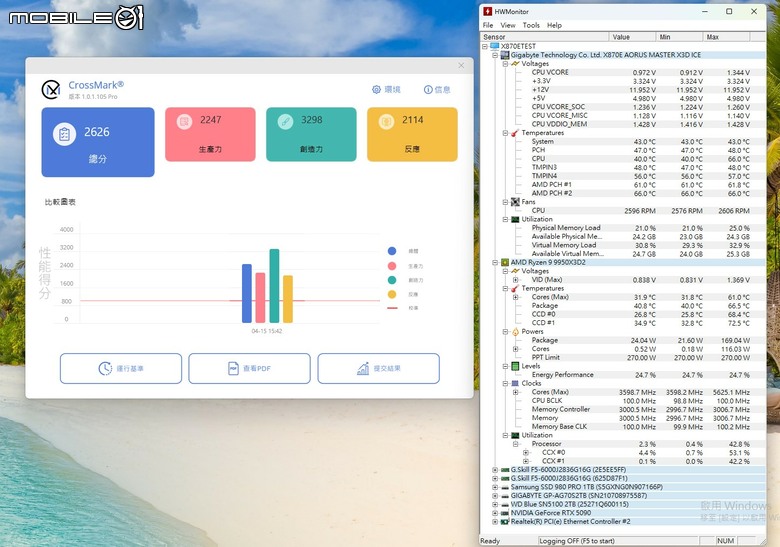780x547 pixels.
Task: Collapse the Gigabyte X870E AORUS MASTER node
Action: 495,55
